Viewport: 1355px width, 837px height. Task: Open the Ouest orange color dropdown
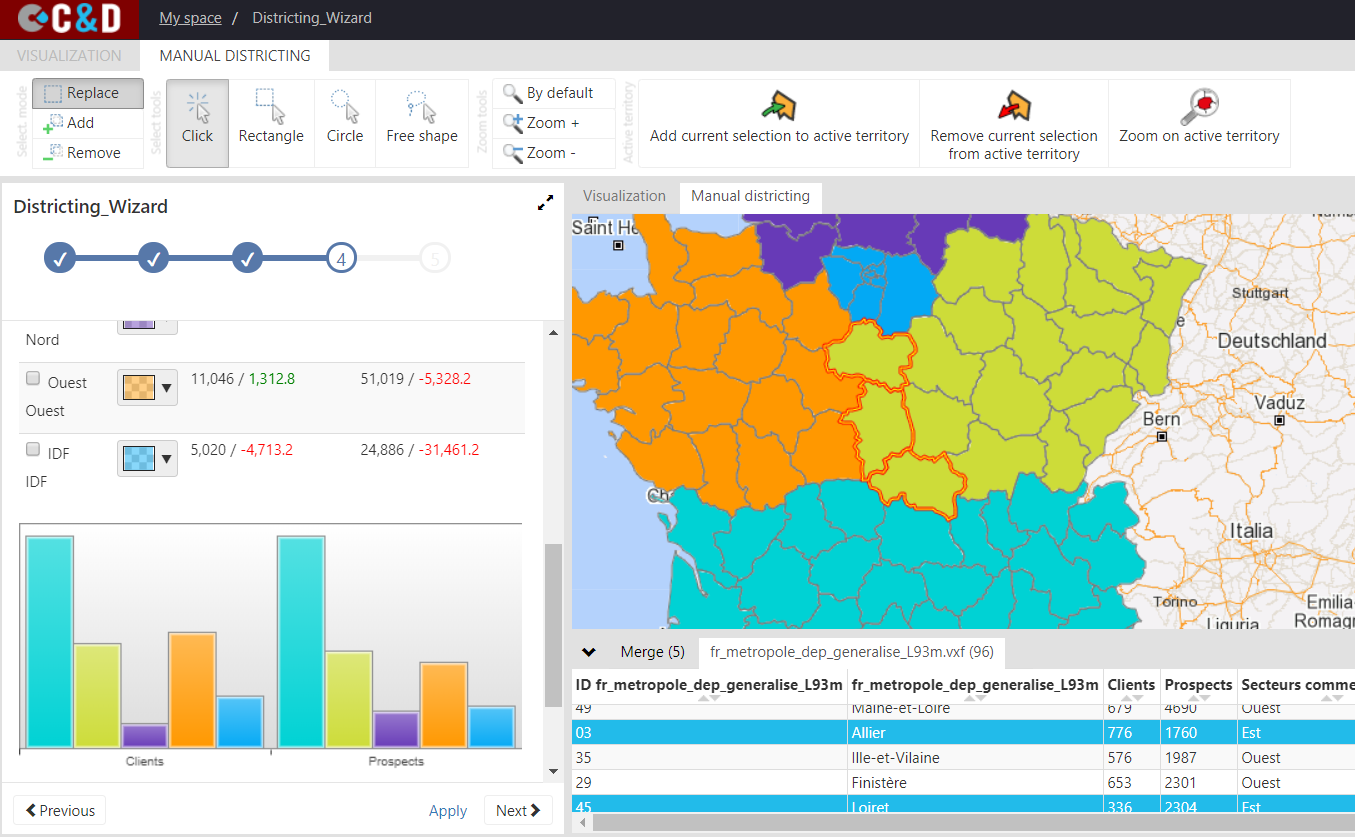(x=148, y=387)
